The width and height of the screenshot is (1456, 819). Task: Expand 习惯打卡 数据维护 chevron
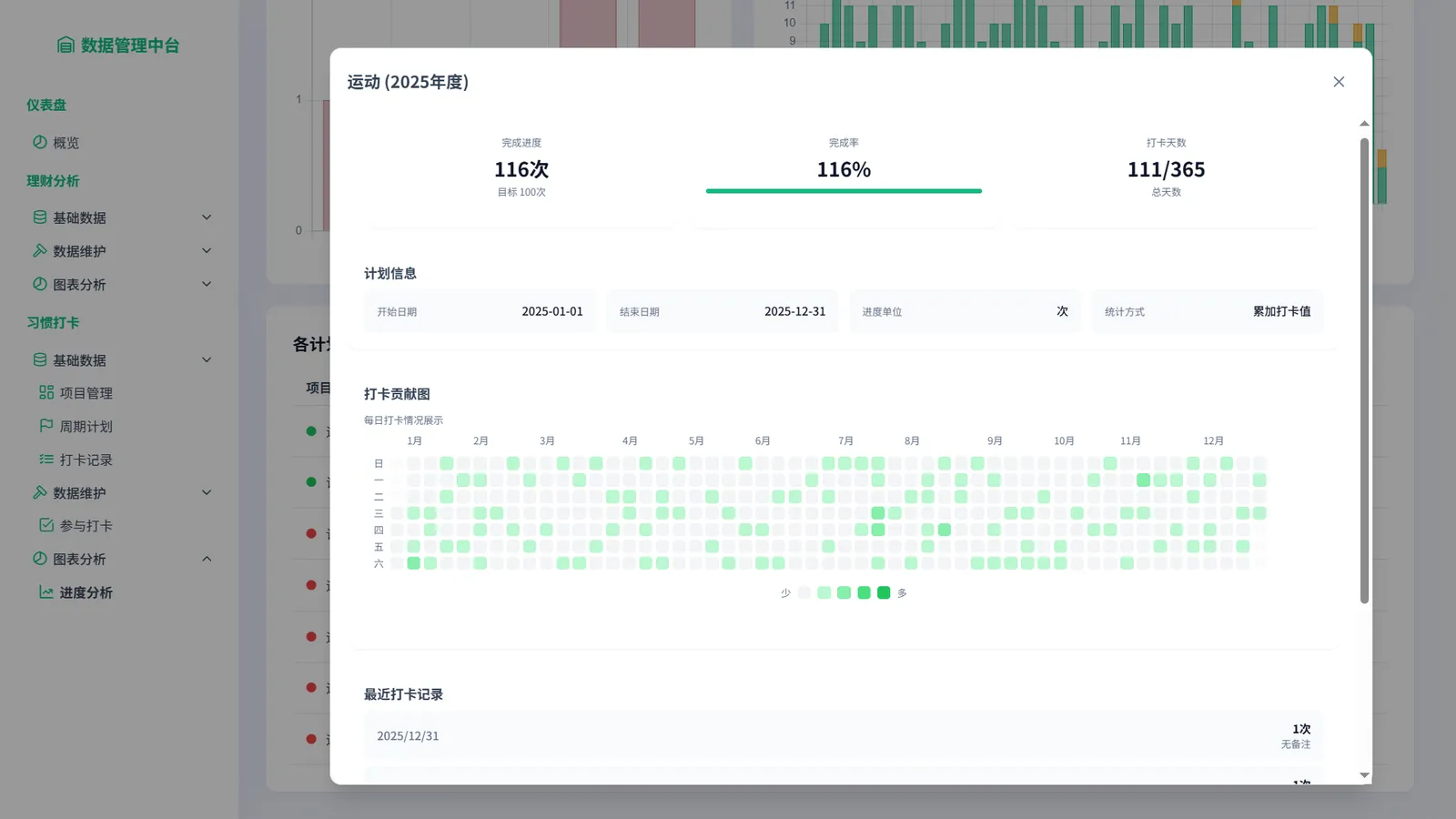tap(207, 492)
